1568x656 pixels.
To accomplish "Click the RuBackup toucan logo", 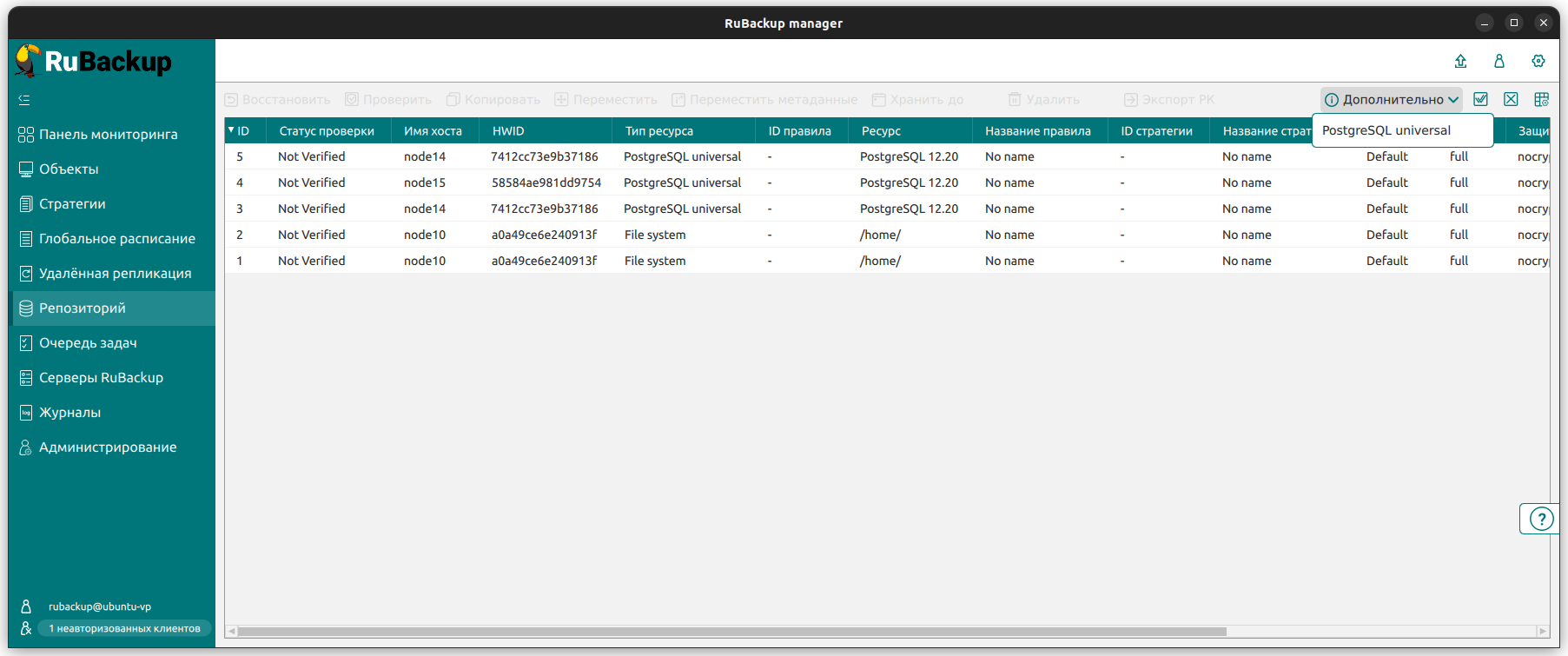I will click(94, 61).
